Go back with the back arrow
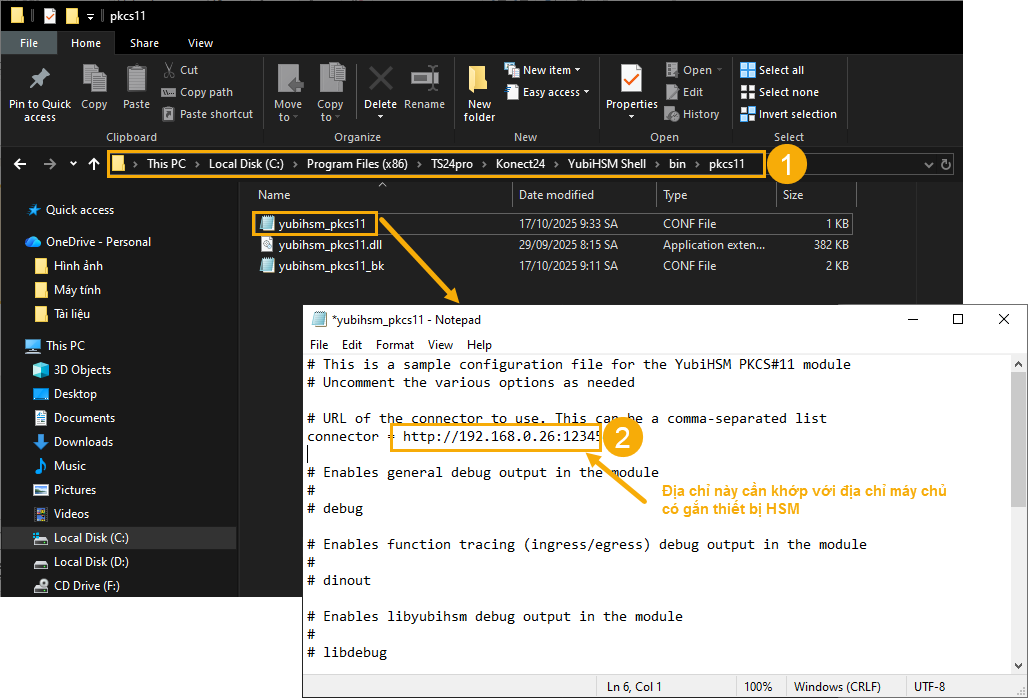The width and height of the screenshot is (1028, 698). [20, 164]
